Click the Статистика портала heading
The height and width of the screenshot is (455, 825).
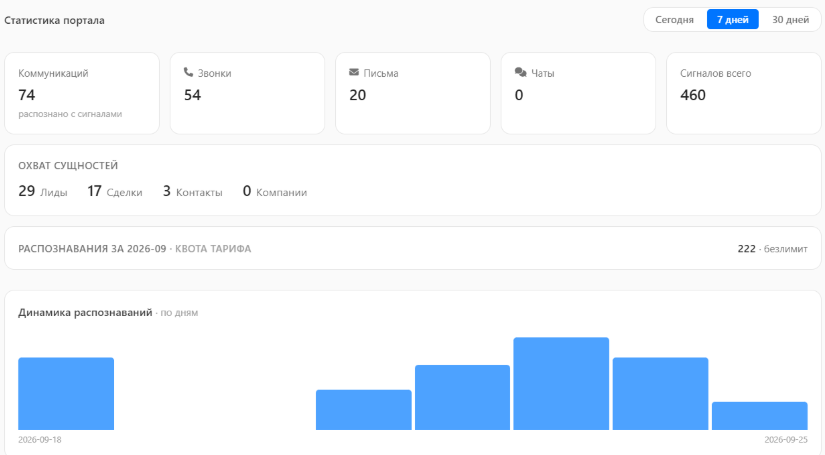(54, 20)
